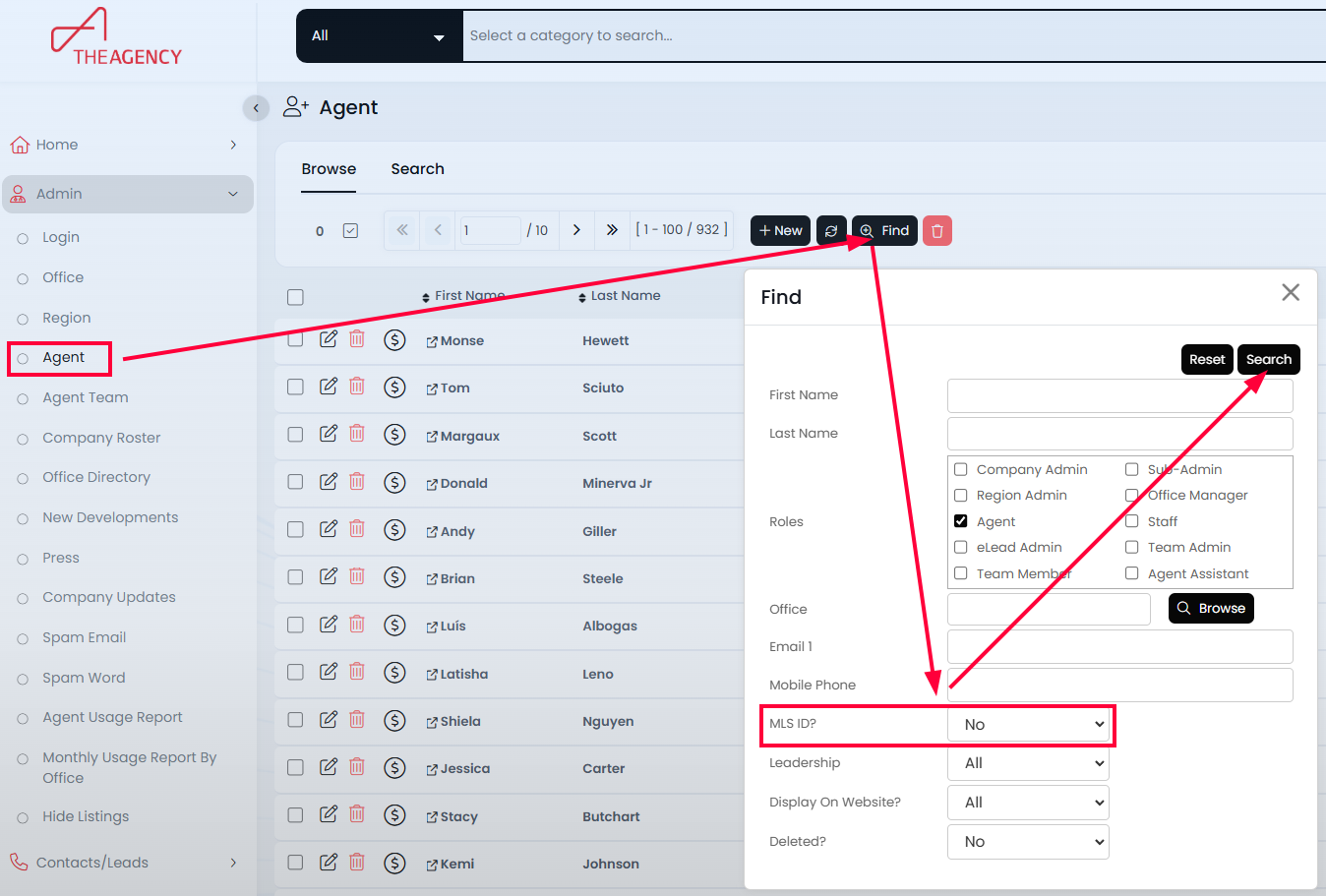Open the Leadership dropdown
The image size is (1326, 896).
pyautogui.click(x=1028, y=763)
